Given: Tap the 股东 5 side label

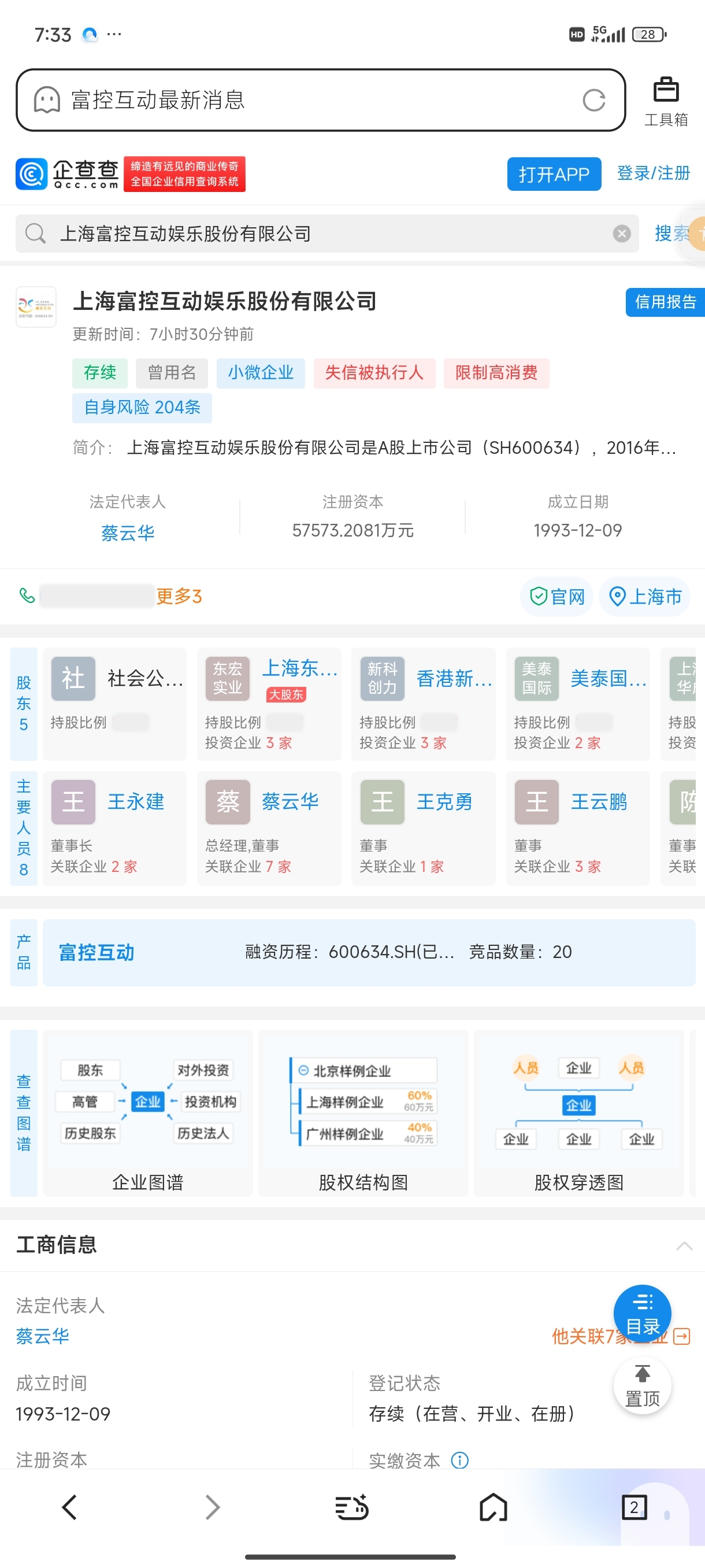Looking at the screenshot, I should [24, 704].
